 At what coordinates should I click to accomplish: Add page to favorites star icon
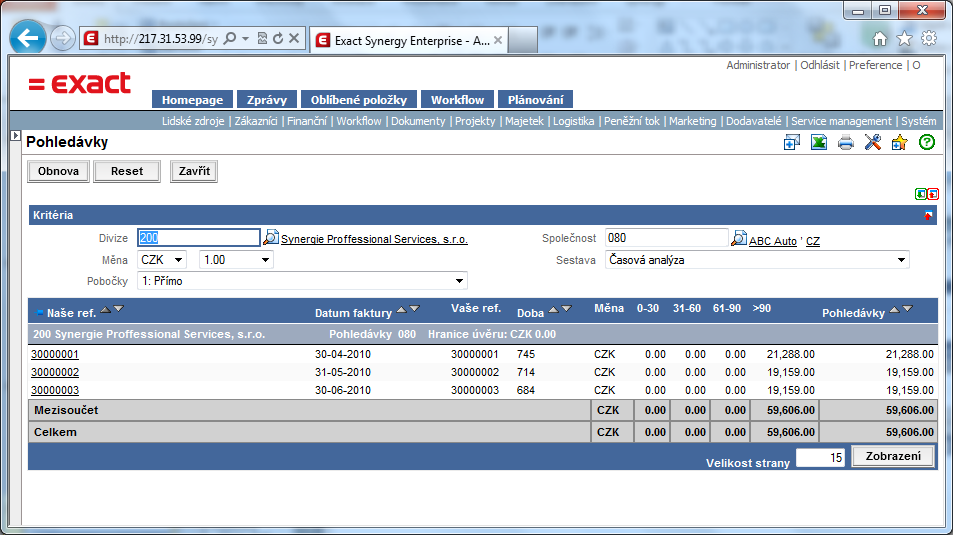click(x=900, y=143)
